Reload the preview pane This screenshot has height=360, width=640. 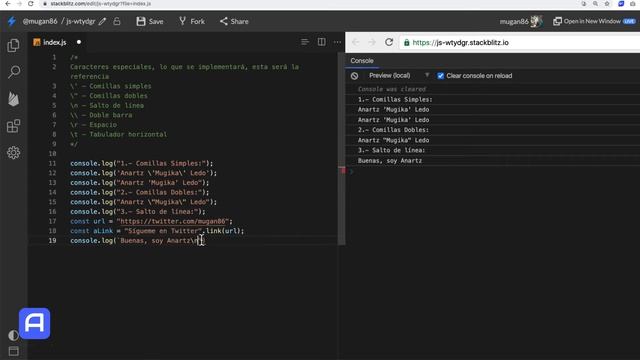(389, 42)
